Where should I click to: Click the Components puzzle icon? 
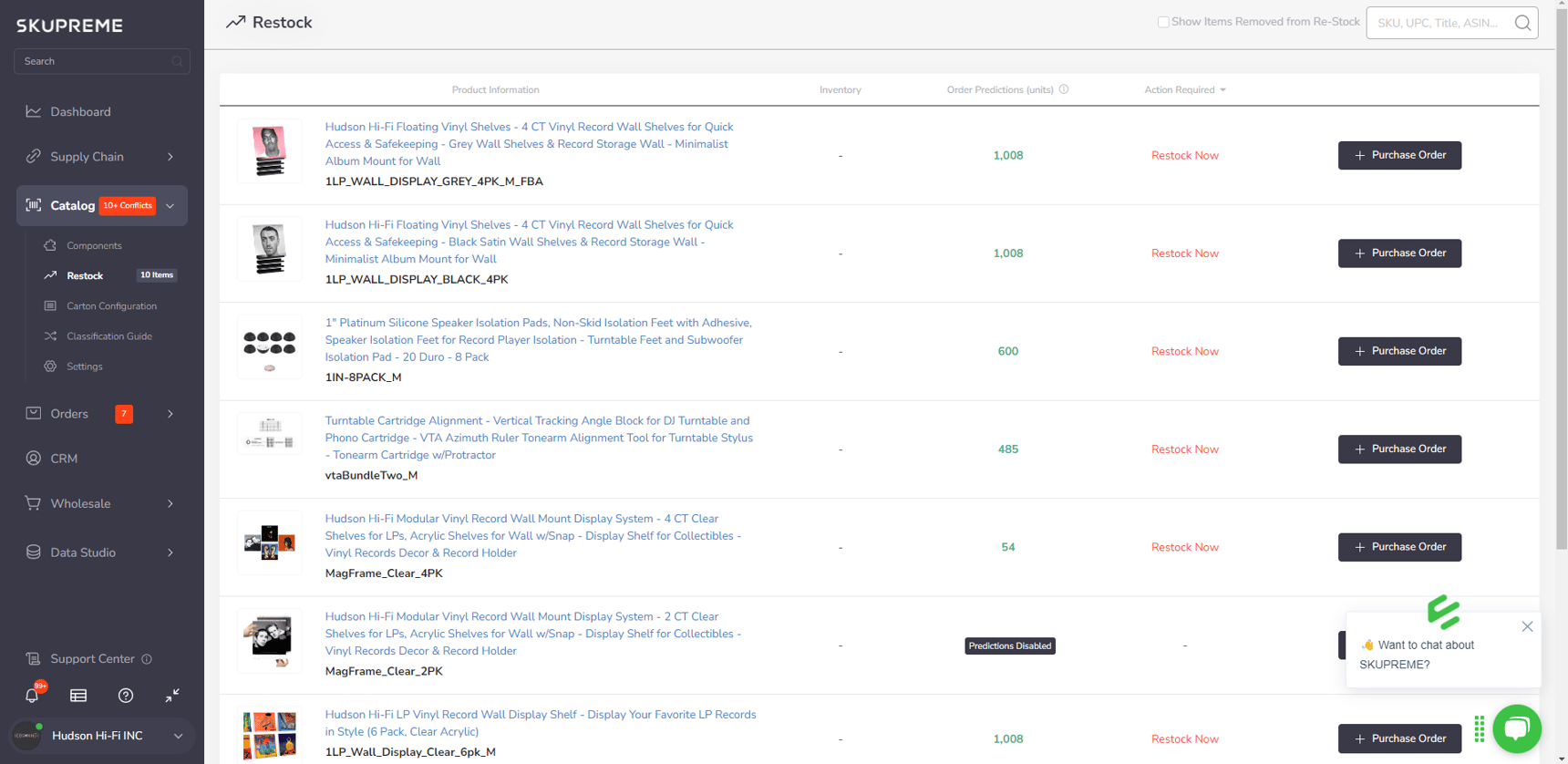[50, 245]
